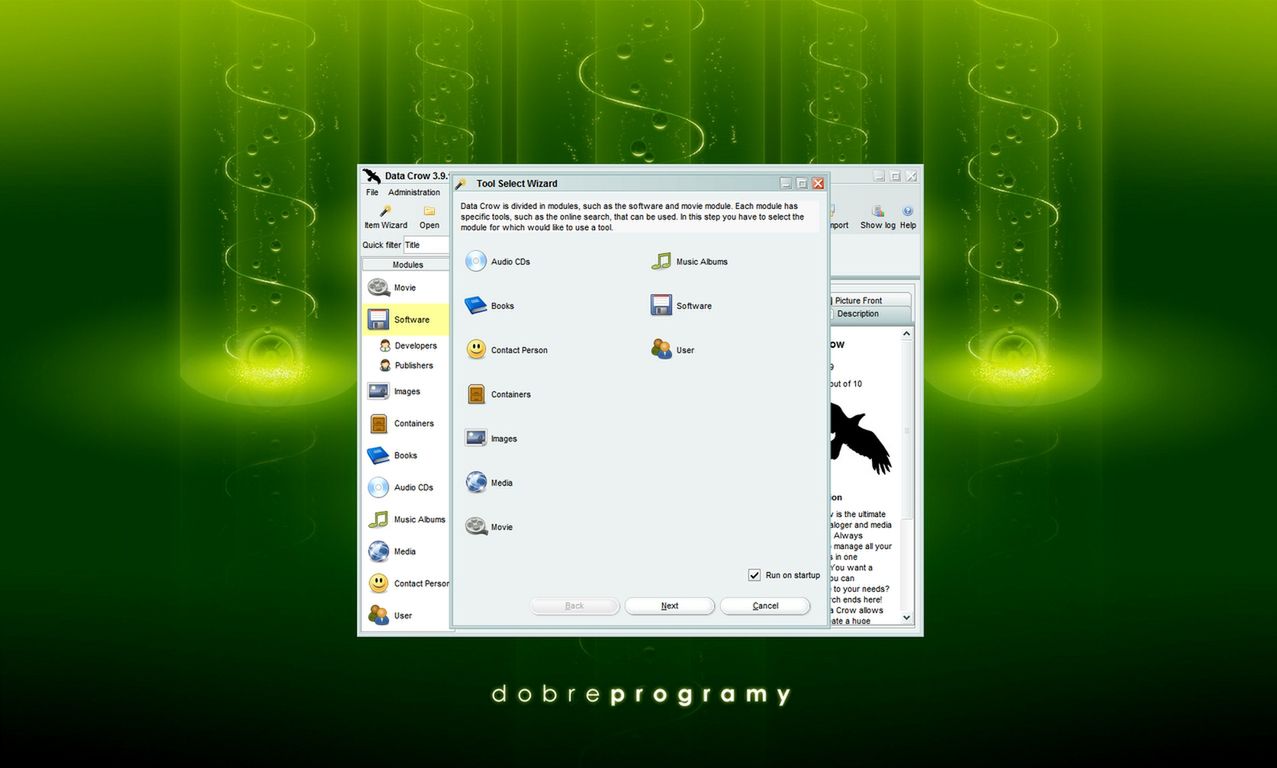Image resolution: width=1277 pixels, height=768 pixels.
Task: Click the Show log toolbar icon
Action: coord(878,211)
